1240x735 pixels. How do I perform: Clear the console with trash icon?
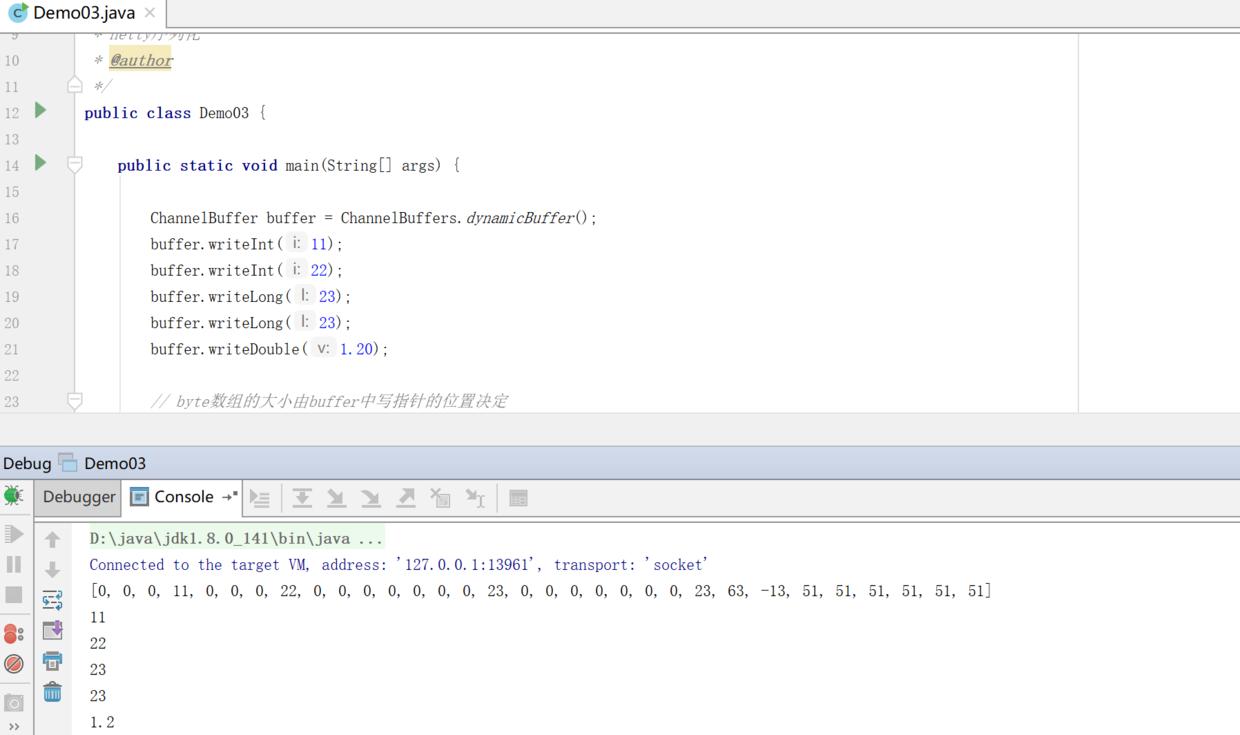(52, 691)
